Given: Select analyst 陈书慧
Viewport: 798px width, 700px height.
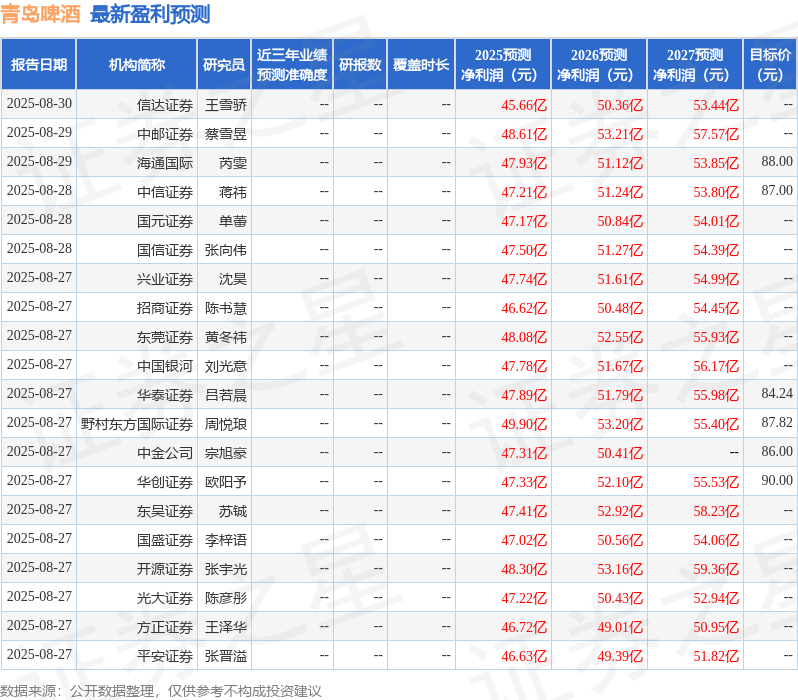Looking at the screenshot, I should pyautogui.click(x=226, y=309).
